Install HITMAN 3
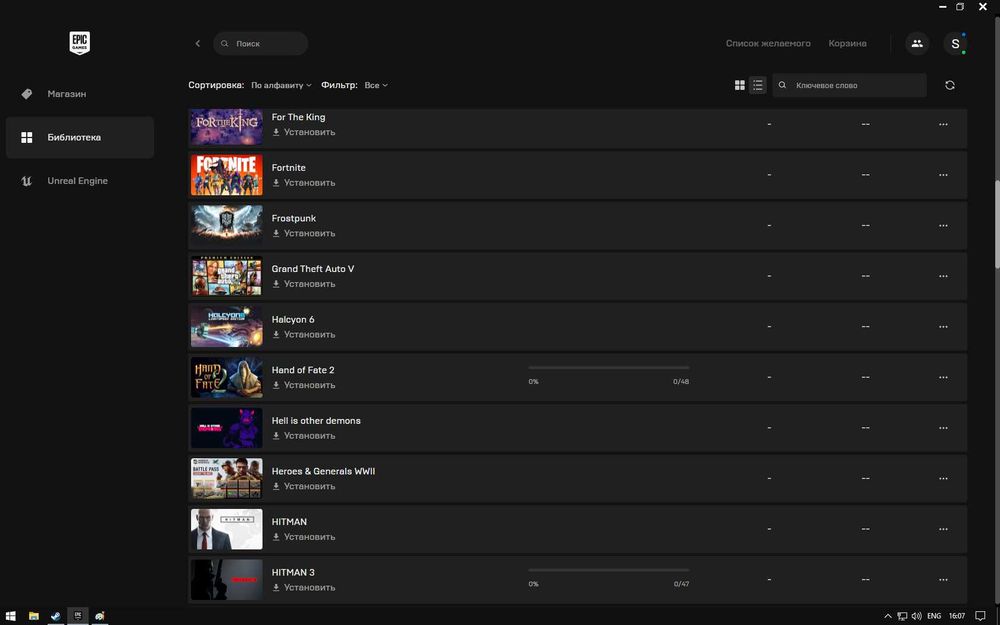 pyautogui.click(x=304, y=587)
